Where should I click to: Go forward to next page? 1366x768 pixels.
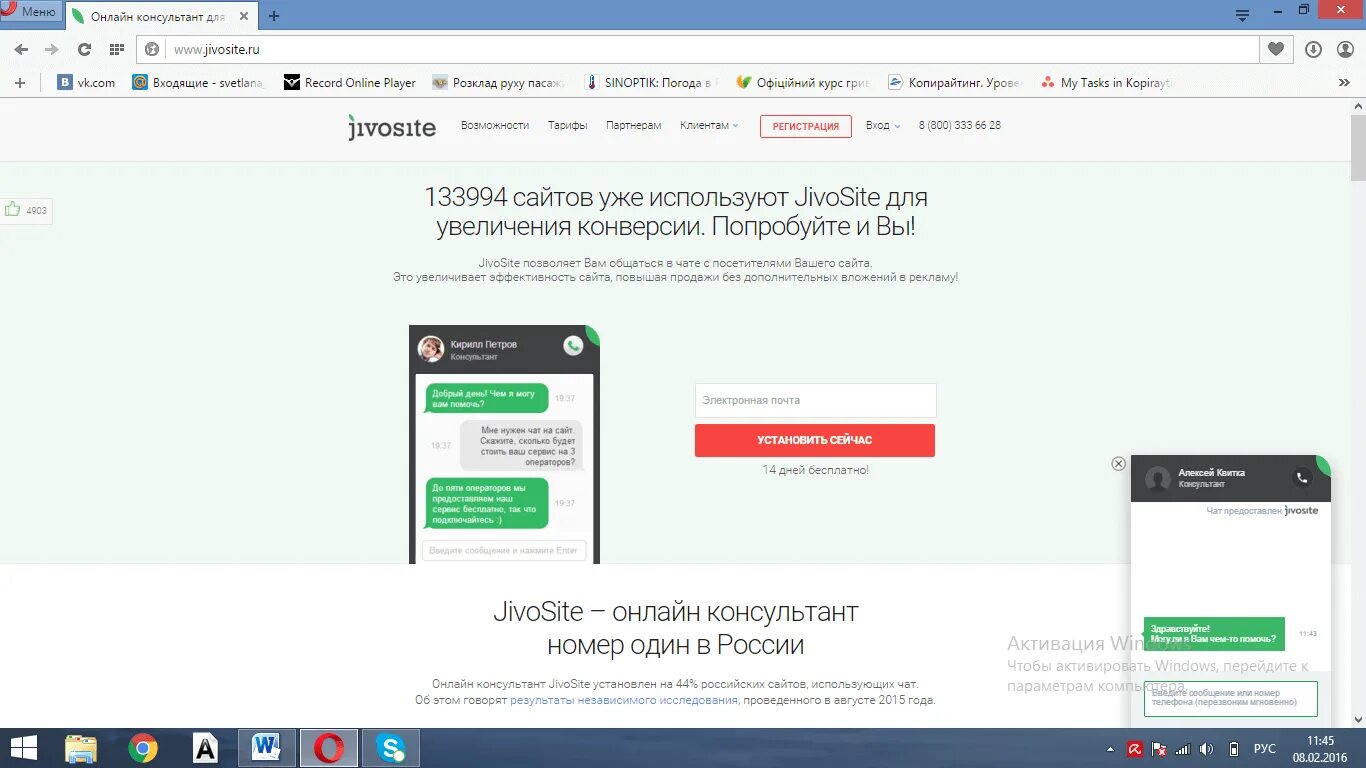[x=52, y=49]
